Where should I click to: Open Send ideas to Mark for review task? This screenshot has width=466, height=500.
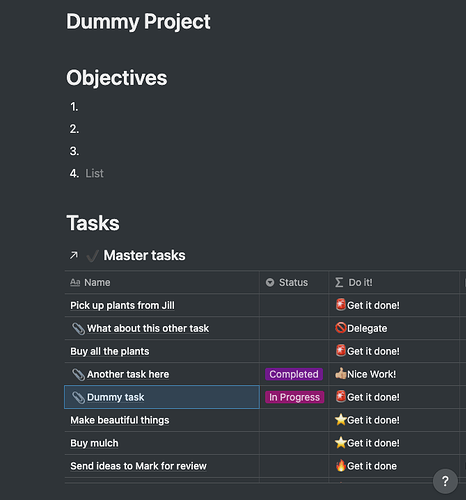pos(138,466)
